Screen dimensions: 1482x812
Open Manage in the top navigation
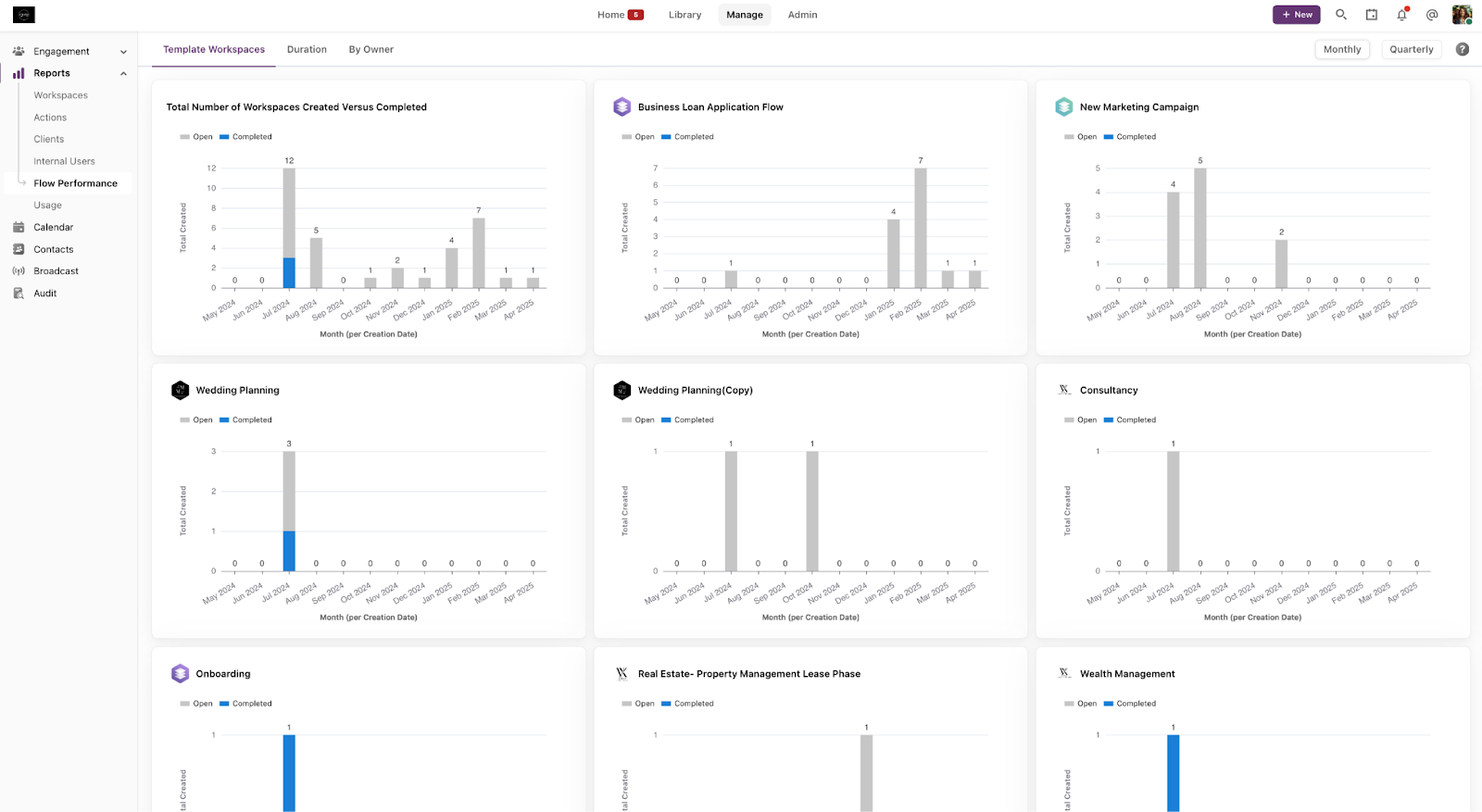tap(745, 15)
